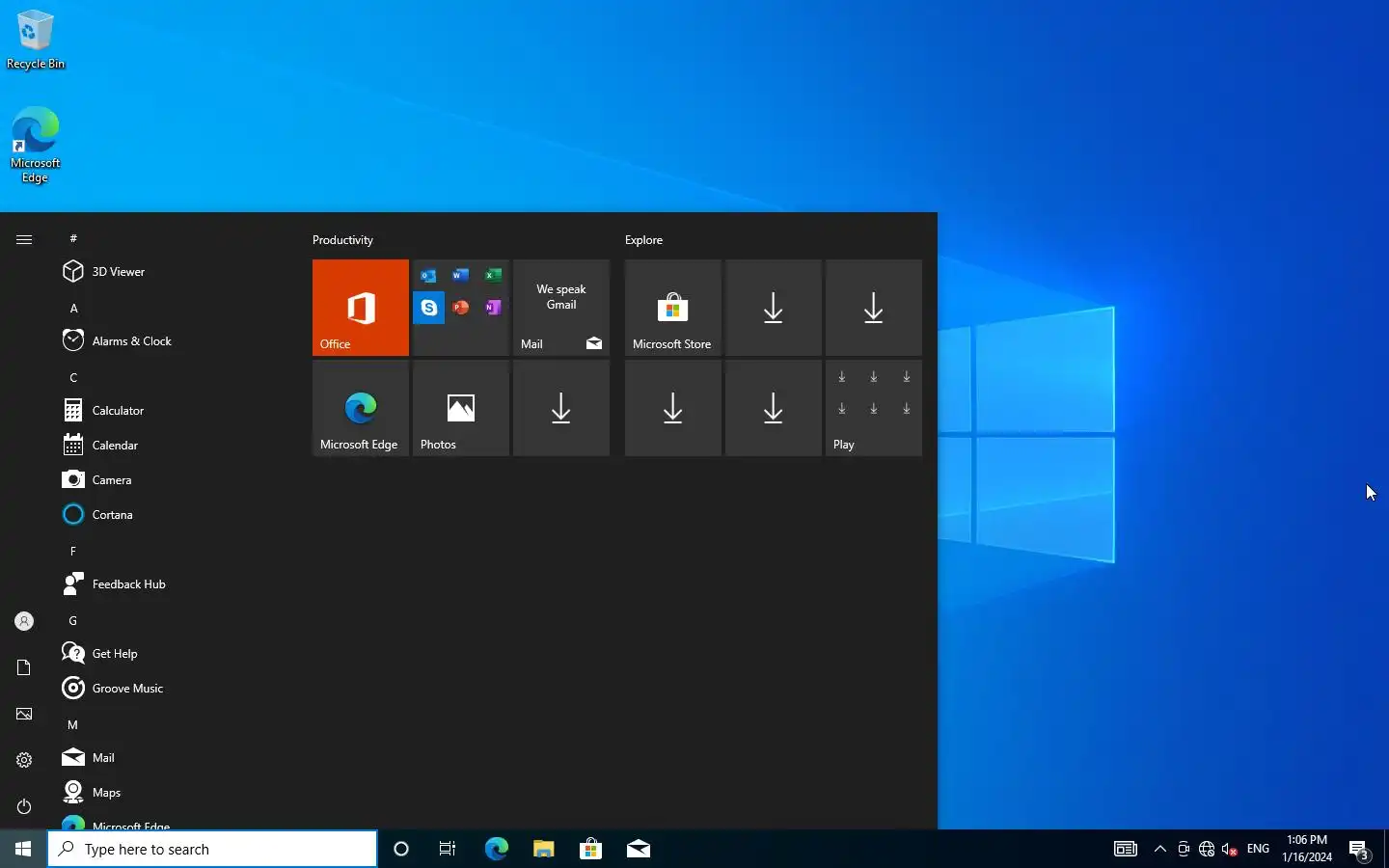
Task: Show hidden icons in system tray
Action: [x=1160, y=849]
